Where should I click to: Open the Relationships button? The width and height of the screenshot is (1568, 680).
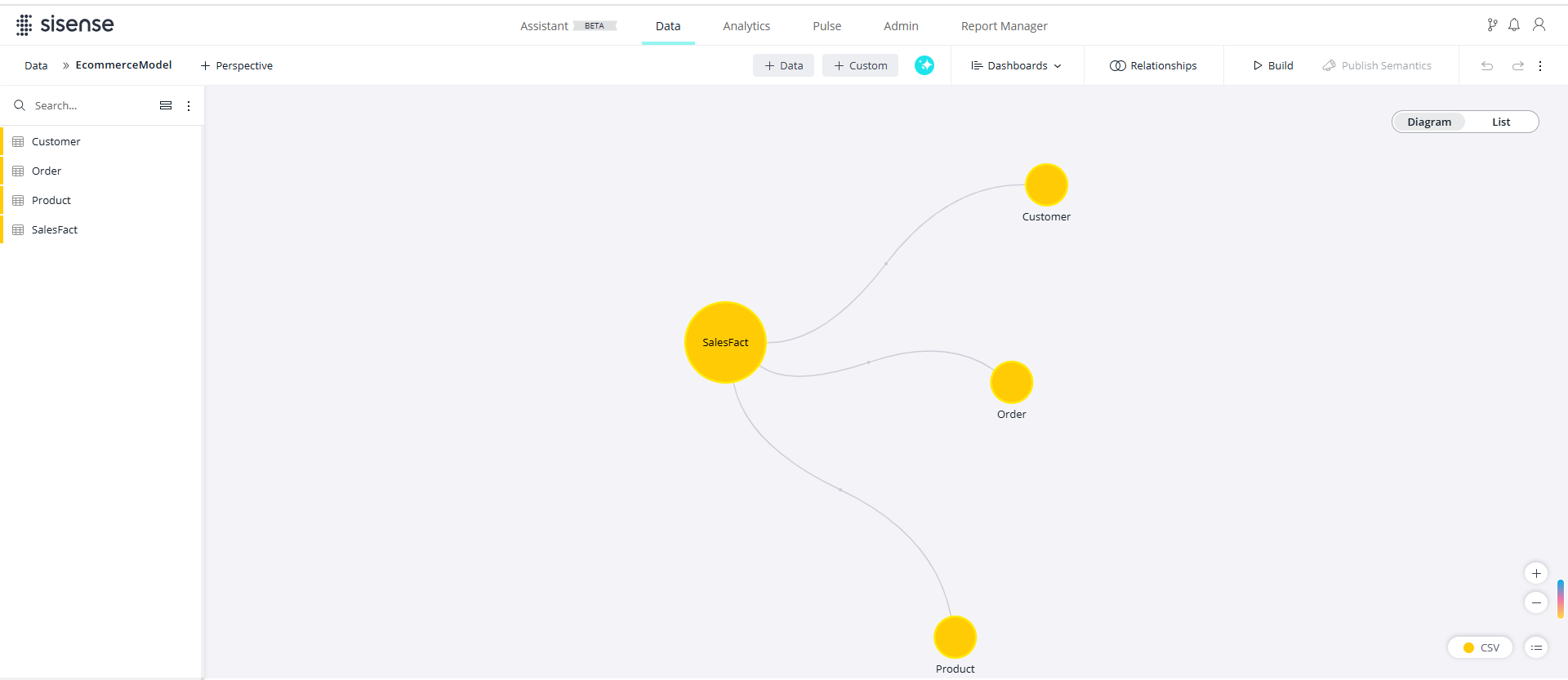pos(1153,65)
